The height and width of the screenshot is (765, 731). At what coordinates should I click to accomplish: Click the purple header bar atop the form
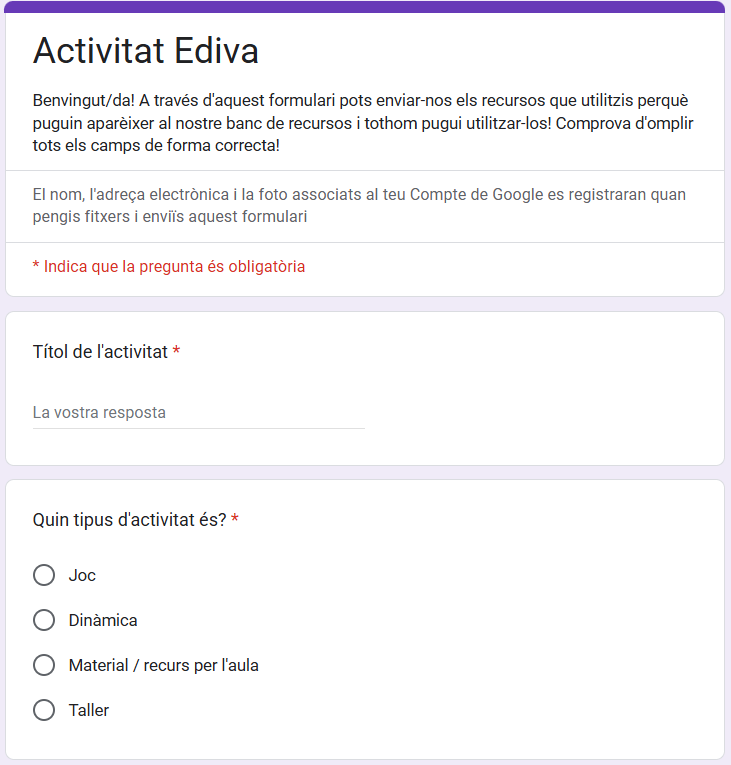pyautogui.click(x=365, y=6)
